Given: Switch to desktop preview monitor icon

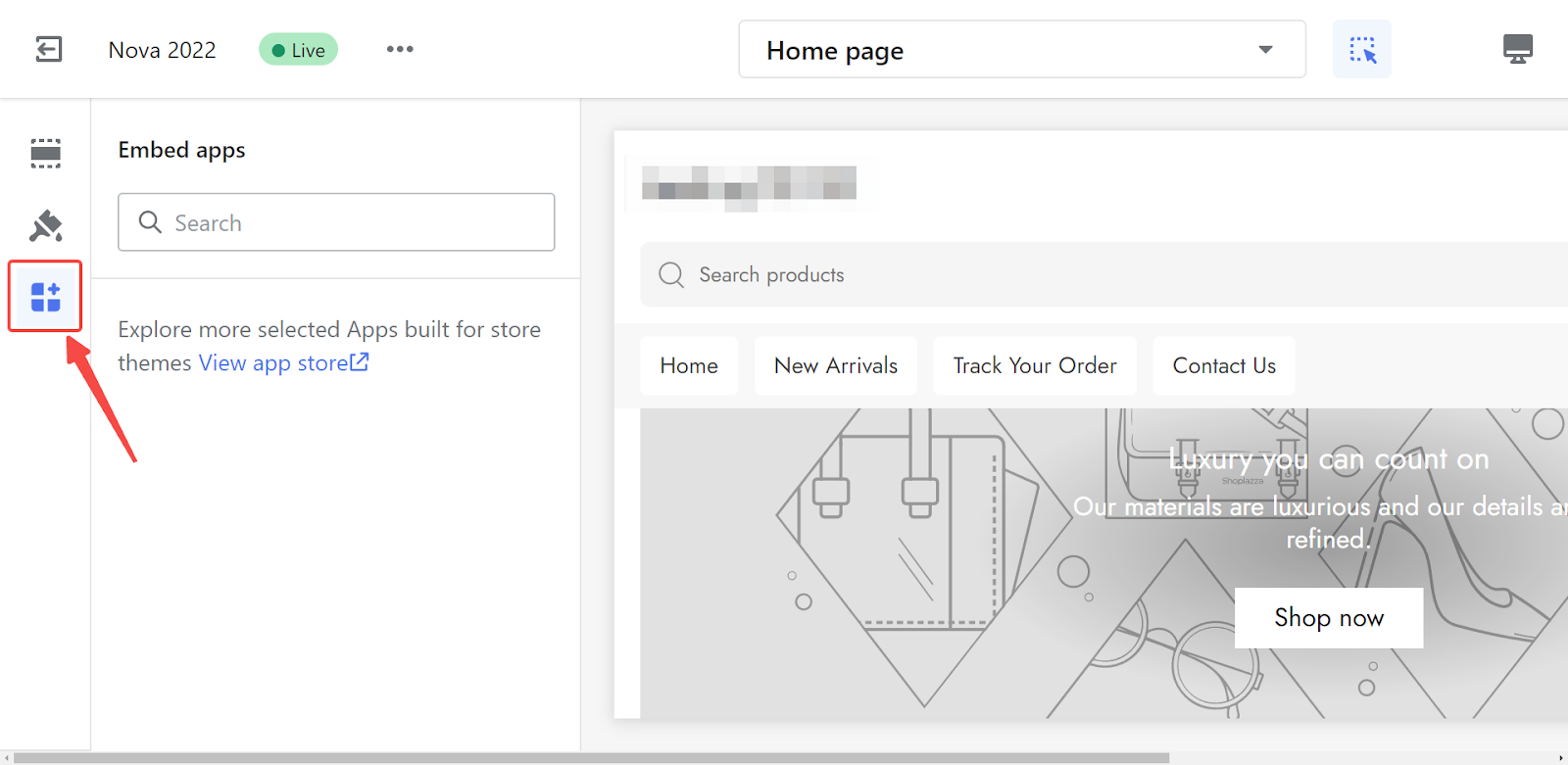Looking at the screenshot, I should (x=1518, y=49).
